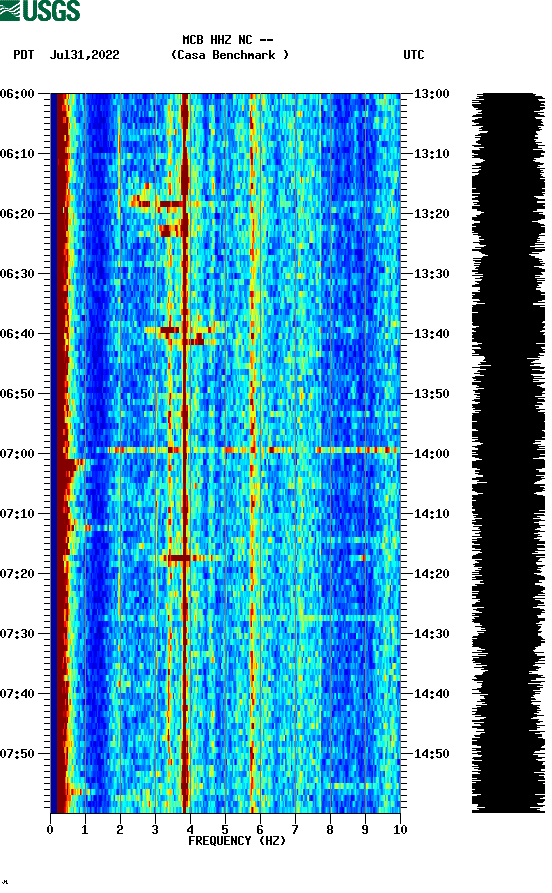Viewport: 552px width, 893px height.
Task: Click the '13:10' UTC time label
Action: pos(432,154)
